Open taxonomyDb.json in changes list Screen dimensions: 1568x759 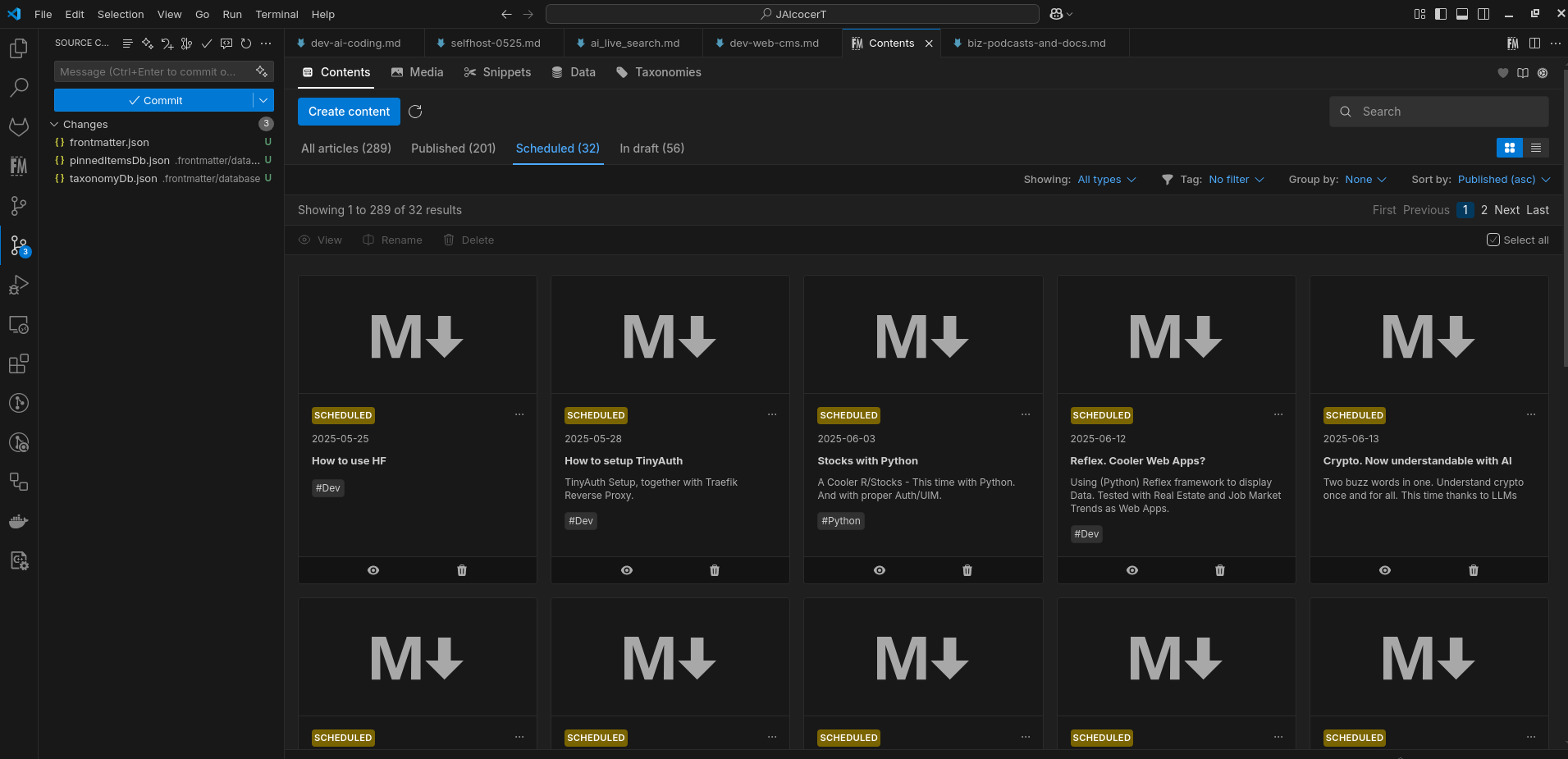pos(163,179)
